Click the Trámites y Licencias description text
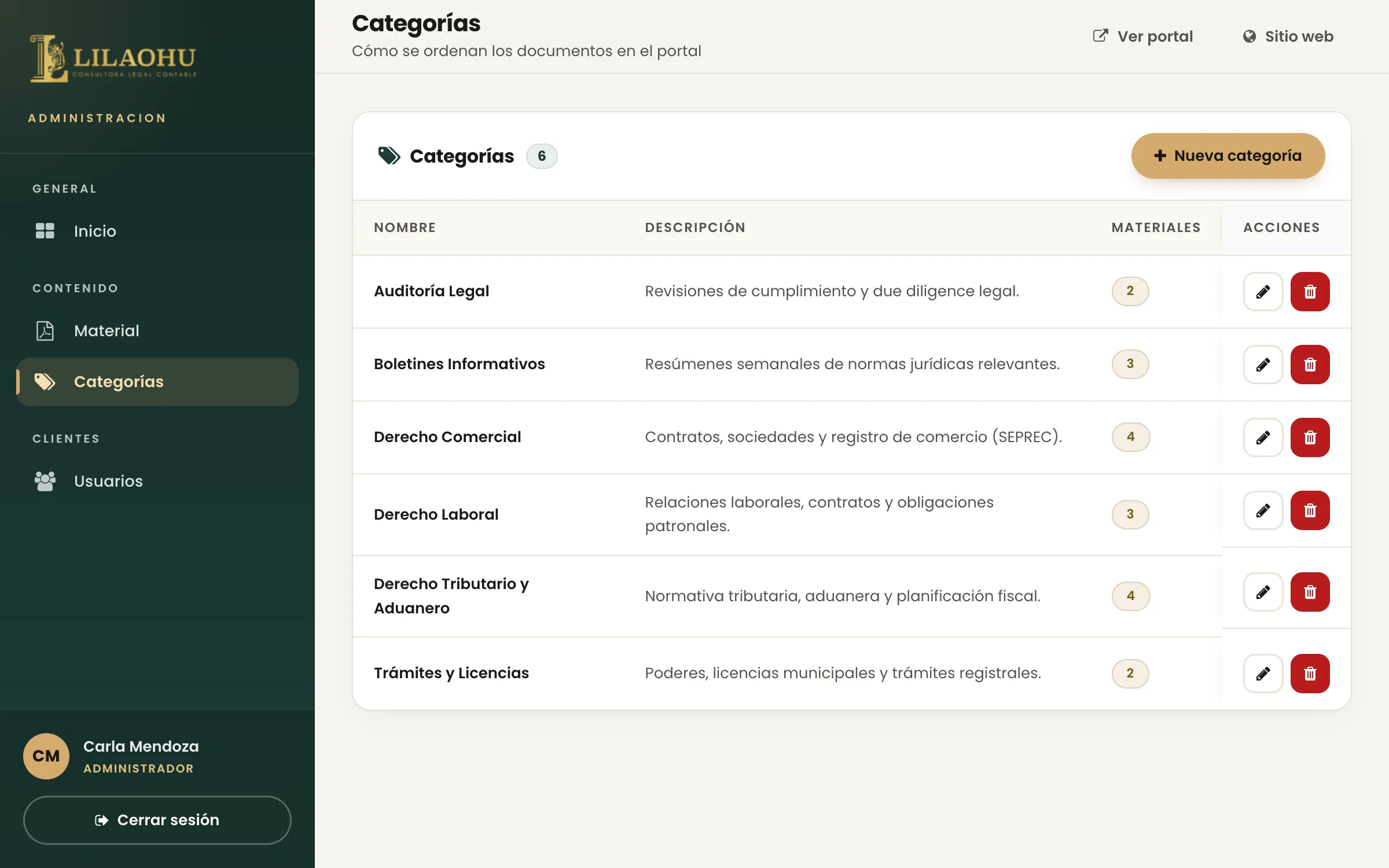 (x=843, y=673)
